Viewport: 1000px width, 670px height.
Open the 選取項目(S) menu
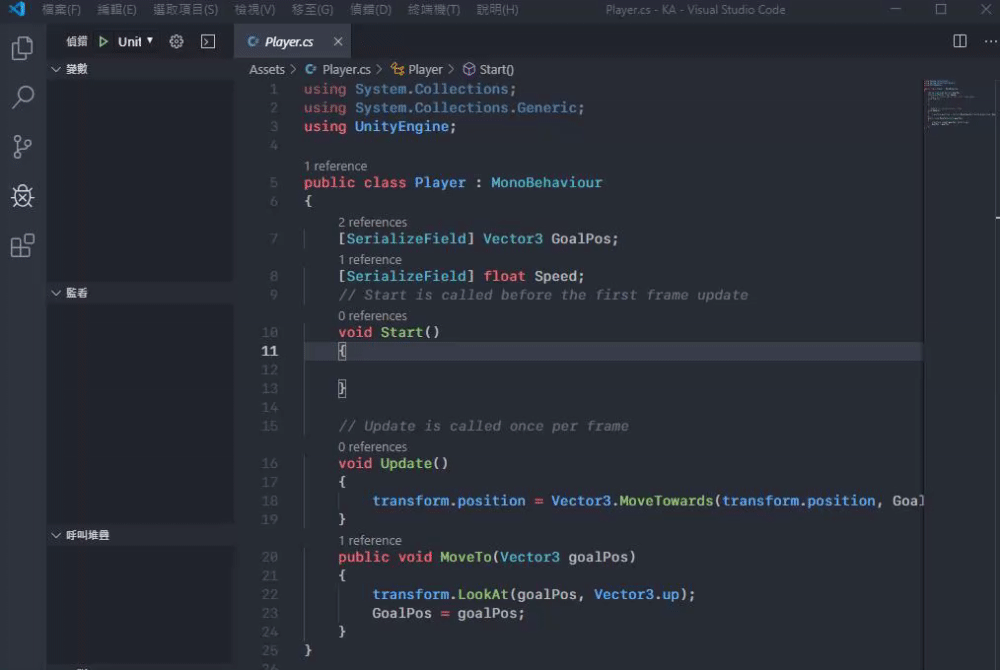[x=186, y=10]
